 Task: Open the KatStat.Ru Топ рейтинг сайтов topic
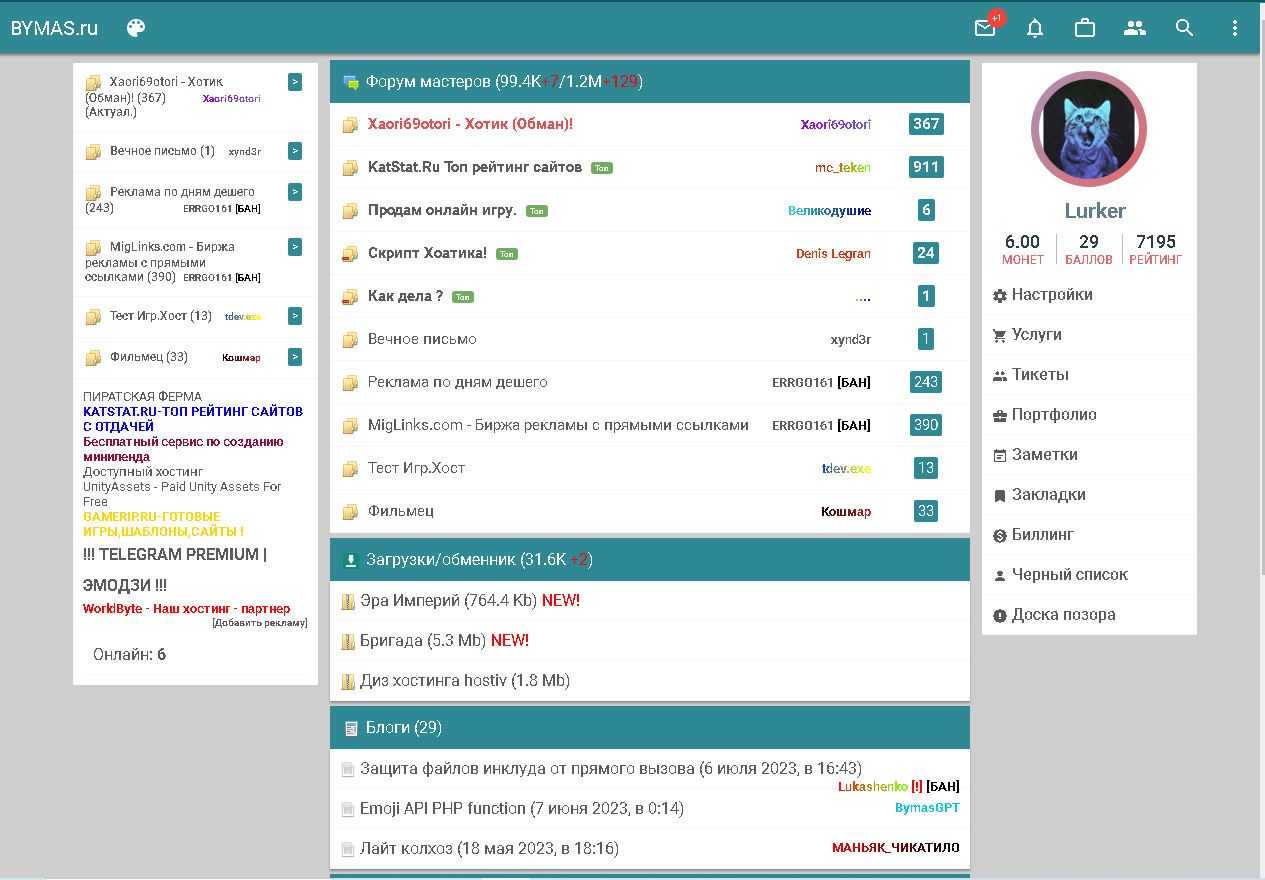[474, 167]
